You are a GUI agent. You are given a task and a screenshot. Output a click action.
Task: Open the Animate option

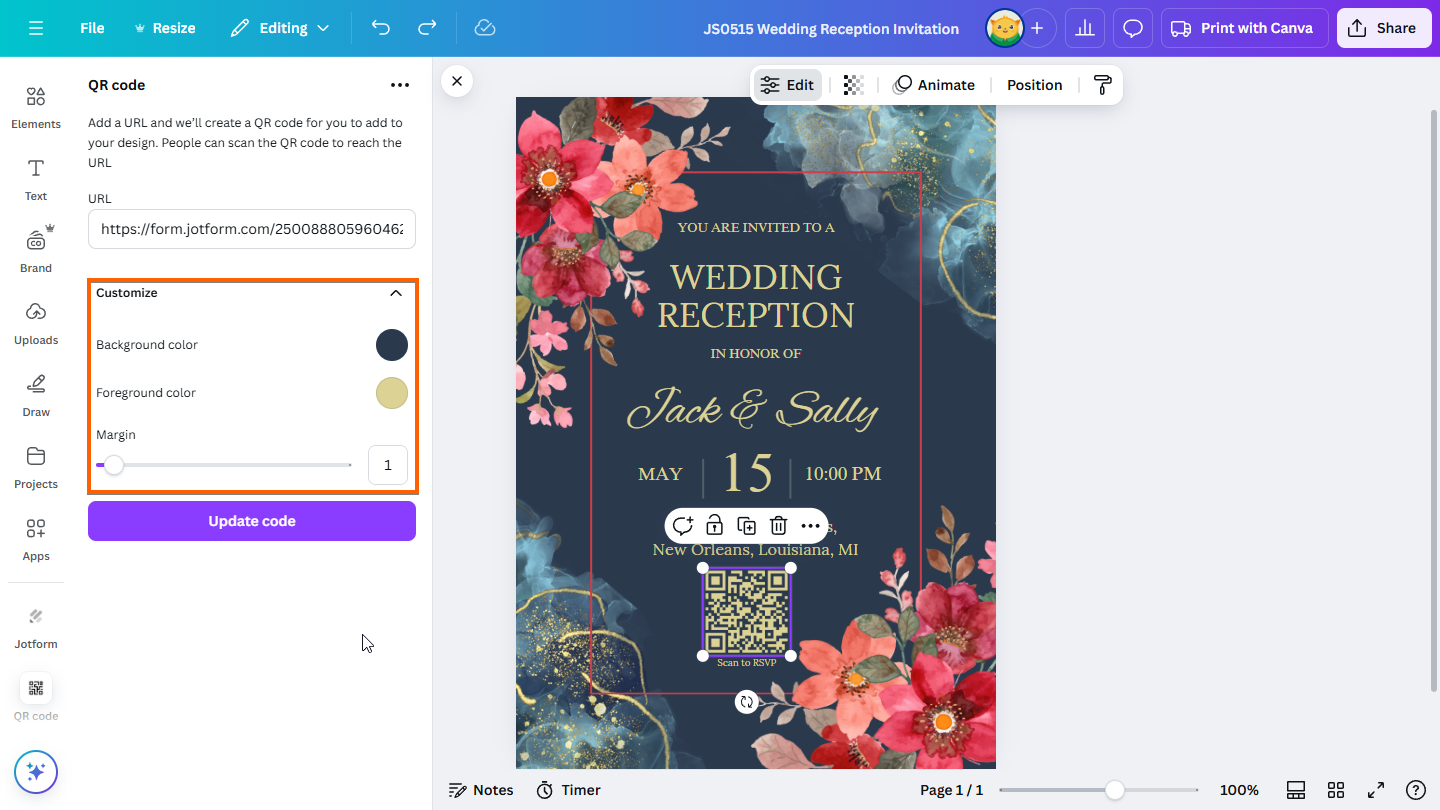pyautogui.click(x=934, y=85)
